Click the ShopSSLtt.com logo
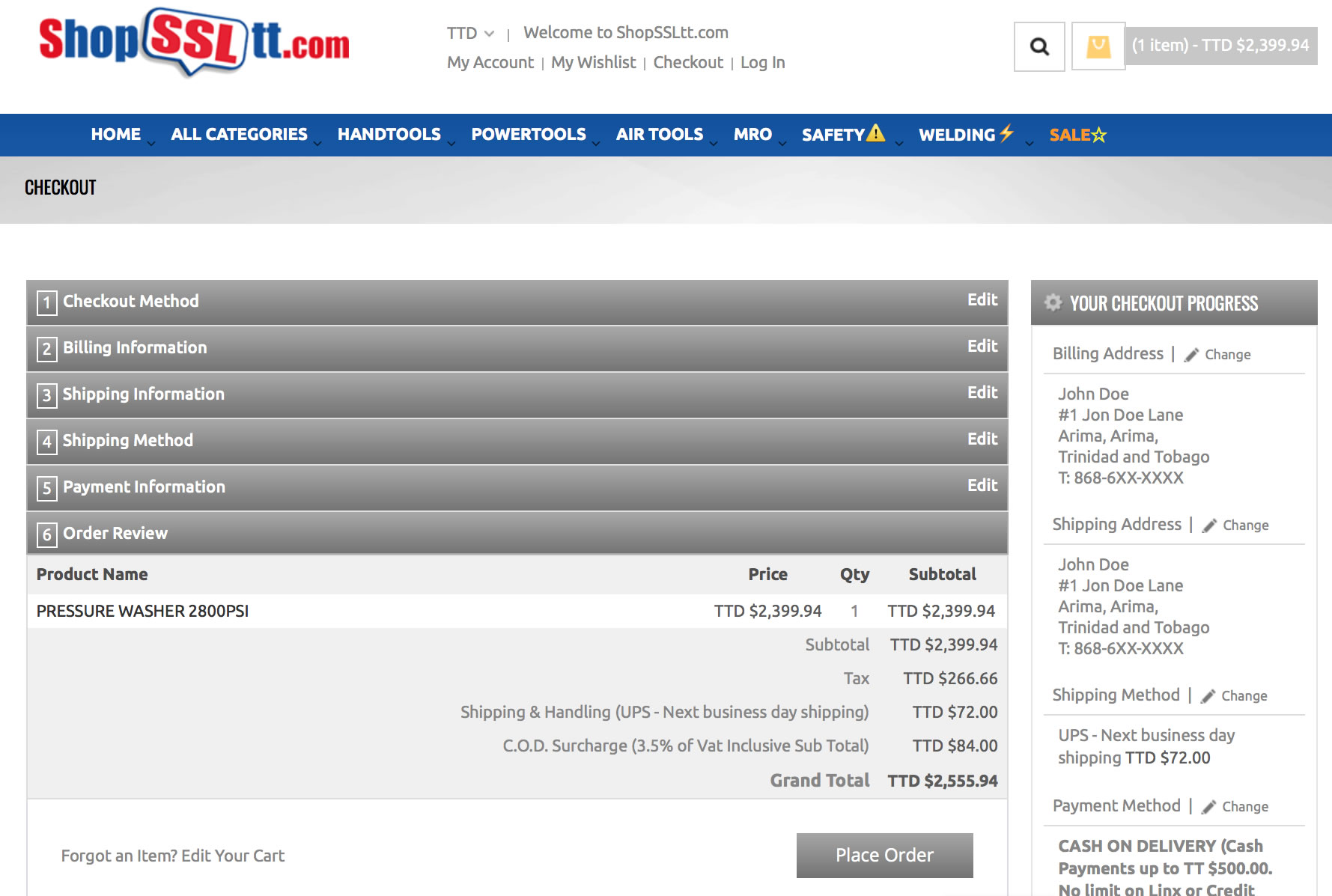Screen dimensions: 1332x896 (x=194, y=42)
